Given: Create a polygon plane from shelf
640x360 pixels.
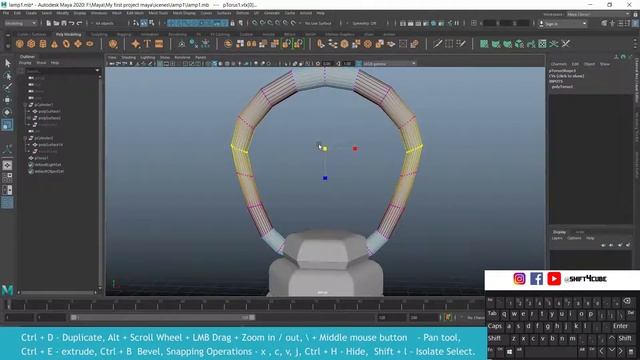Looking at the screenshot, I should 78,44.
